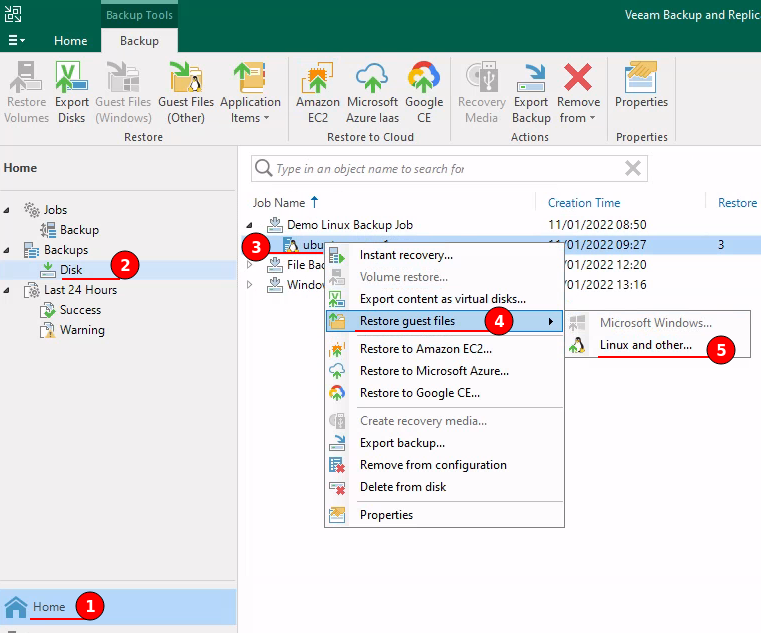Select the Success node in tree
Screen dimensions: 761x633
pyautogui.click(x=80, y=310)
